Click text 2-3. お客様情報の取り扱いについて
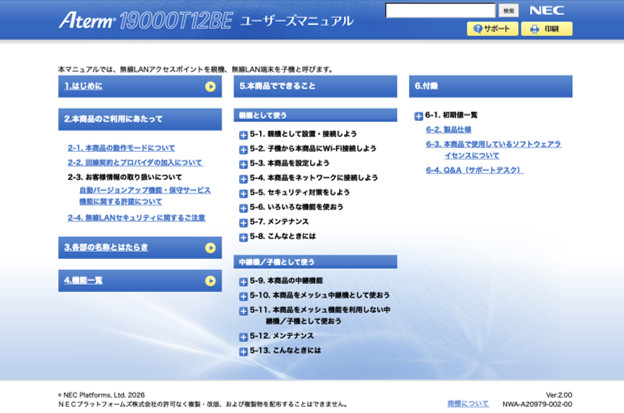The width and height of the screenshot is (624, 413). point(125,177)
